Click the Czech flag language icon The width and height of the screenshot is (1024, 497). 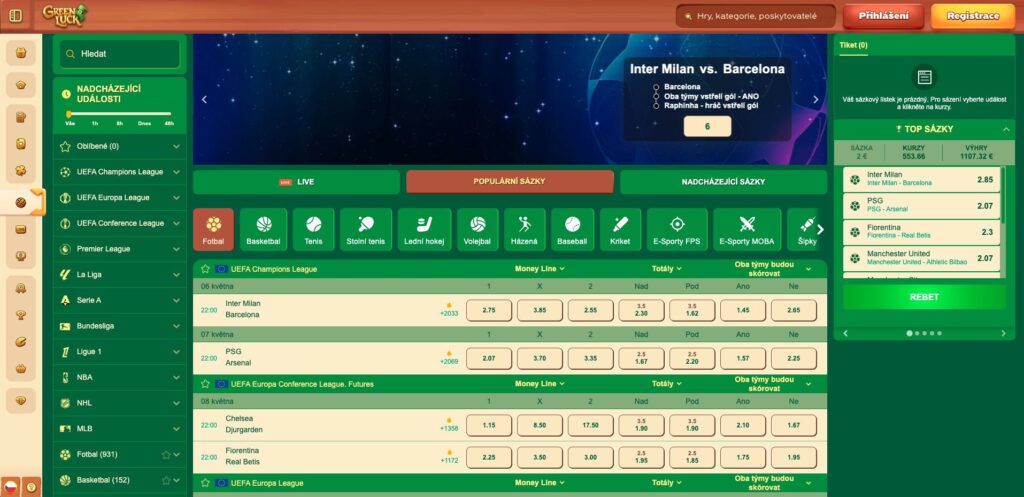[10, 487]
